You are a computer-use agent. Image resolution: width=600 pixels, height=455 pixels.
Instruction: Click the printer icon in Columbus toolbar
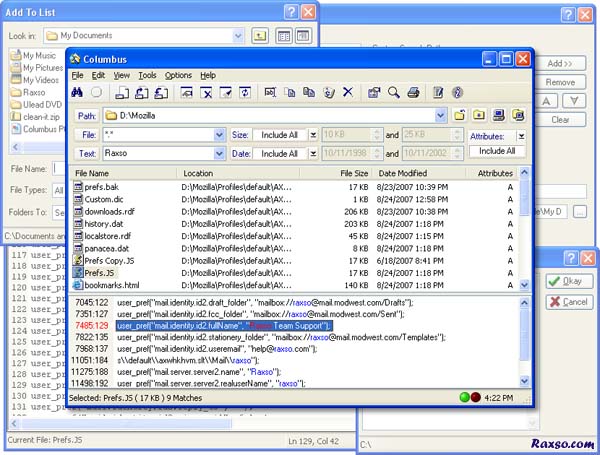pyautogui.click(x=413, y=92)
